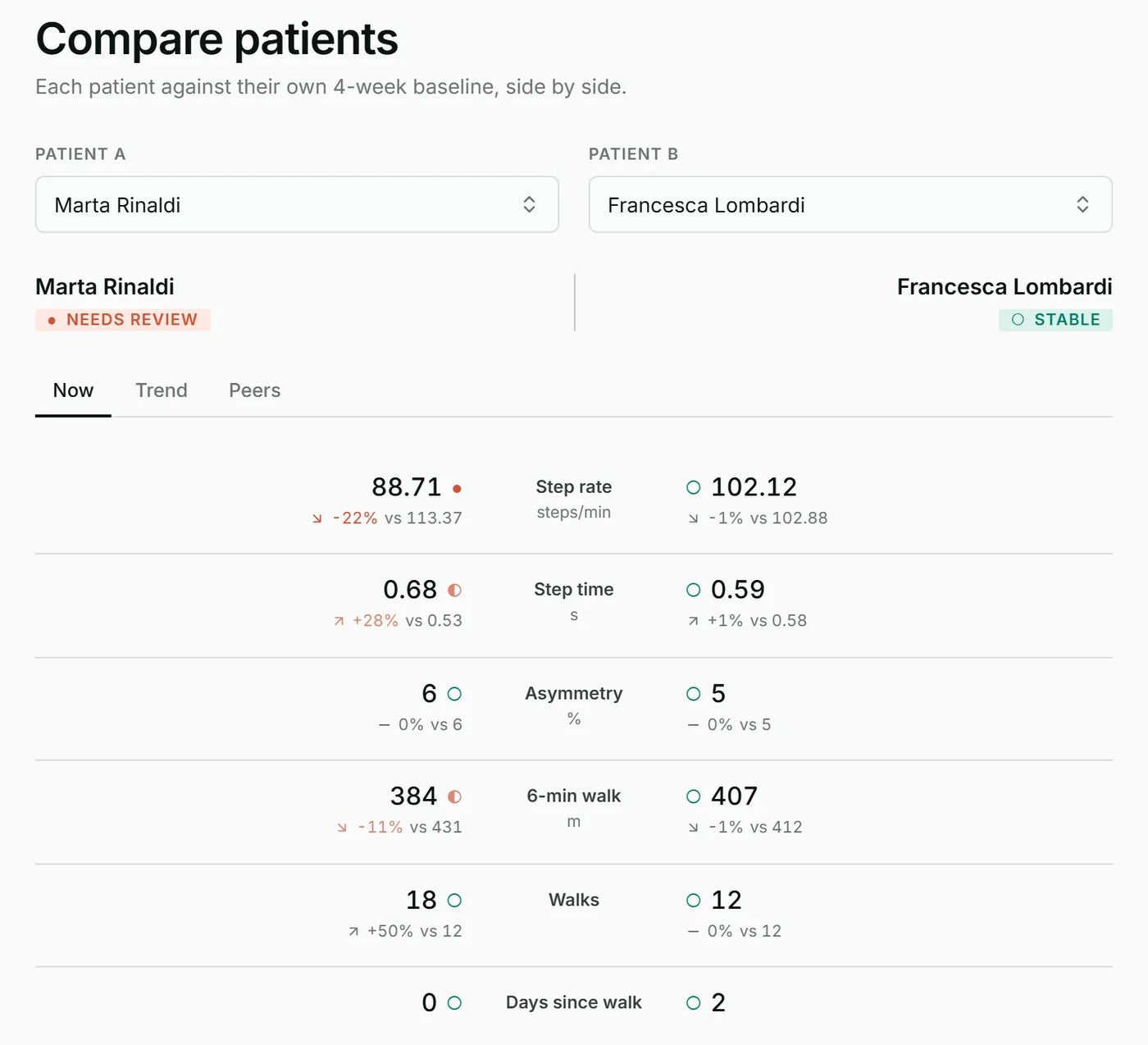The height and width of the screenshot is (1045, 1148).
Task: Click the value 407
Action: pyautogui.click(x=735, y=796)
